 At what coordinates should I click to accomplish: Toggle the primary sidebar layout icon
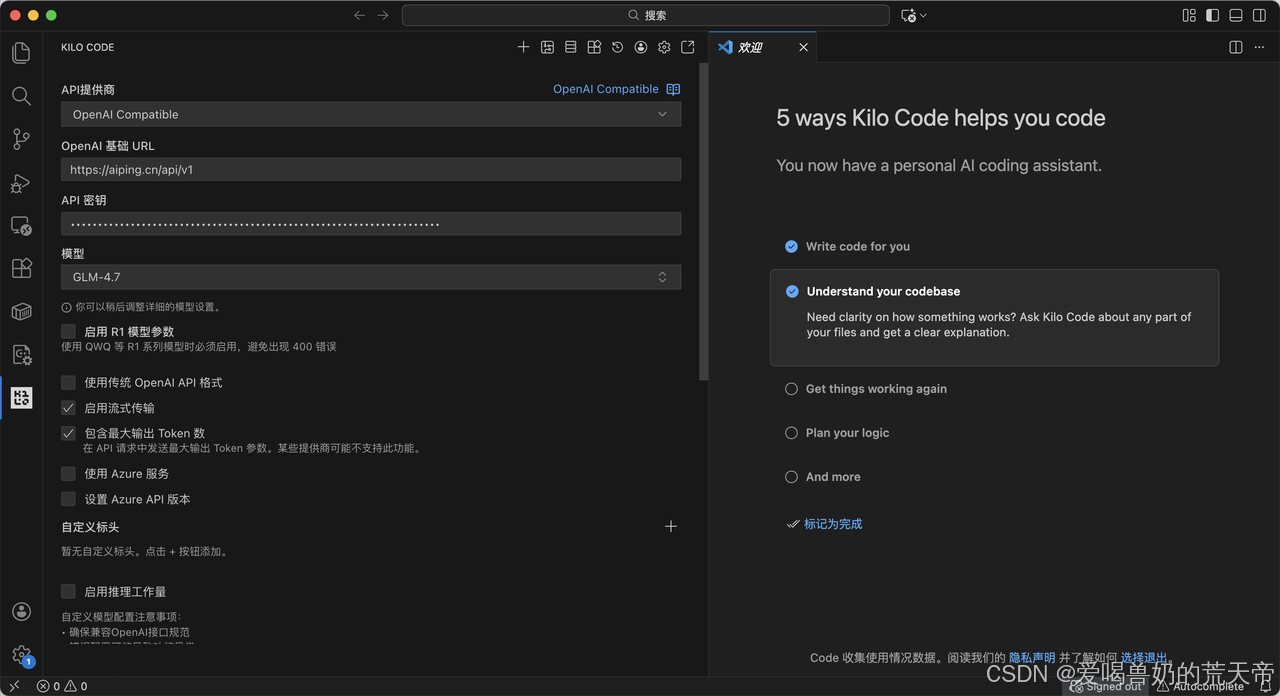pyautogui.click(x=1212, y=15)
